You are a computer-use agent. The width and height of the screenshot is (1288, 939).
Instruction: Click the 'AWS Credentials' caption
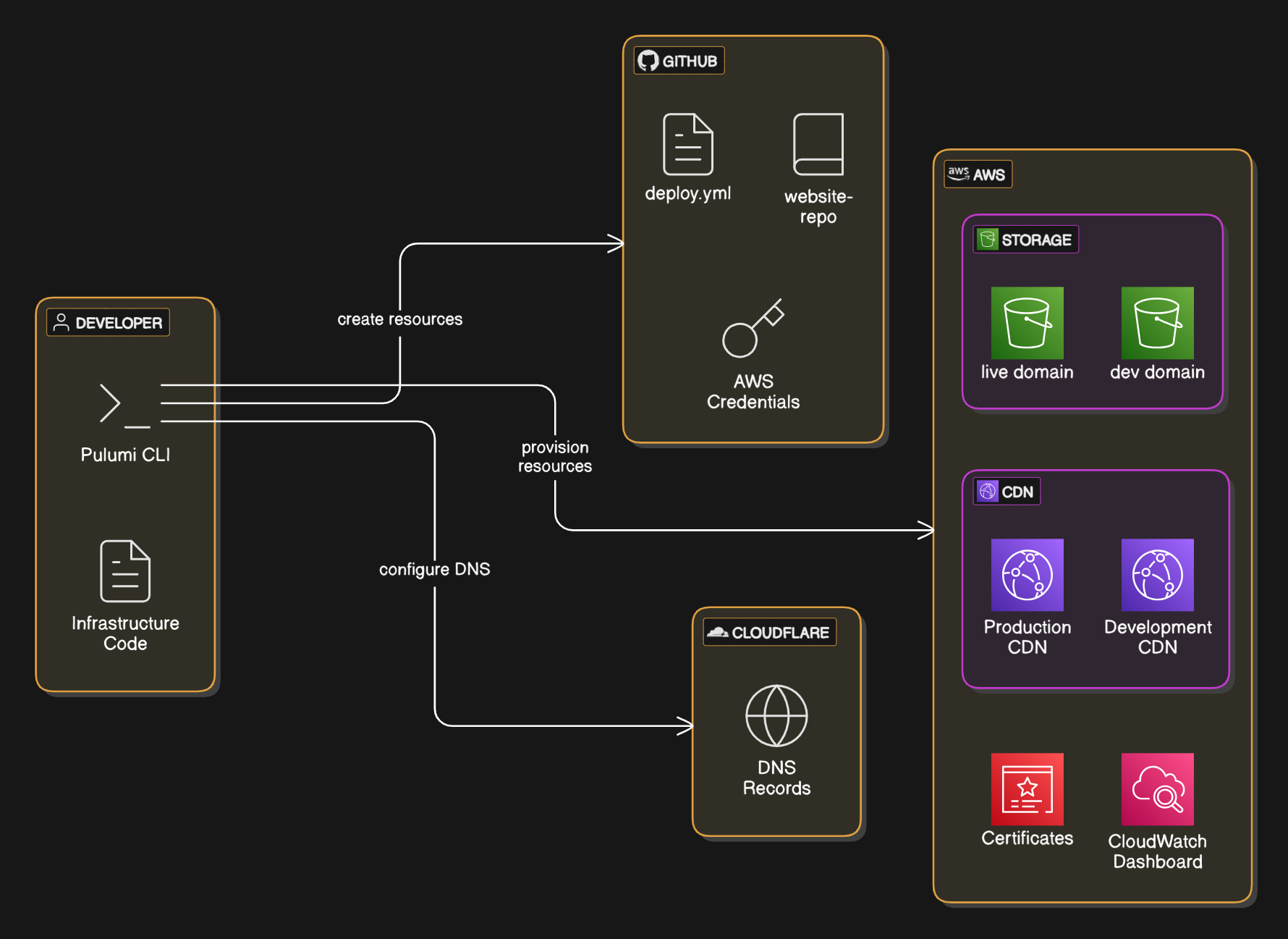coord(753,392)
